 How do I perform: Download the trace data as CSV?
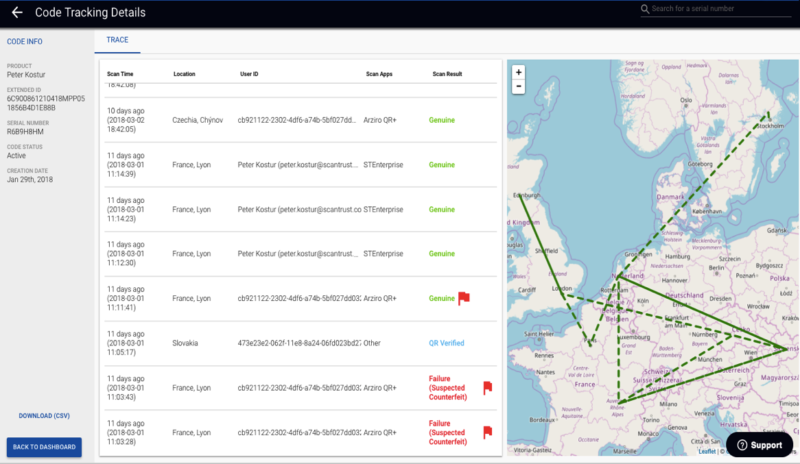44,415
